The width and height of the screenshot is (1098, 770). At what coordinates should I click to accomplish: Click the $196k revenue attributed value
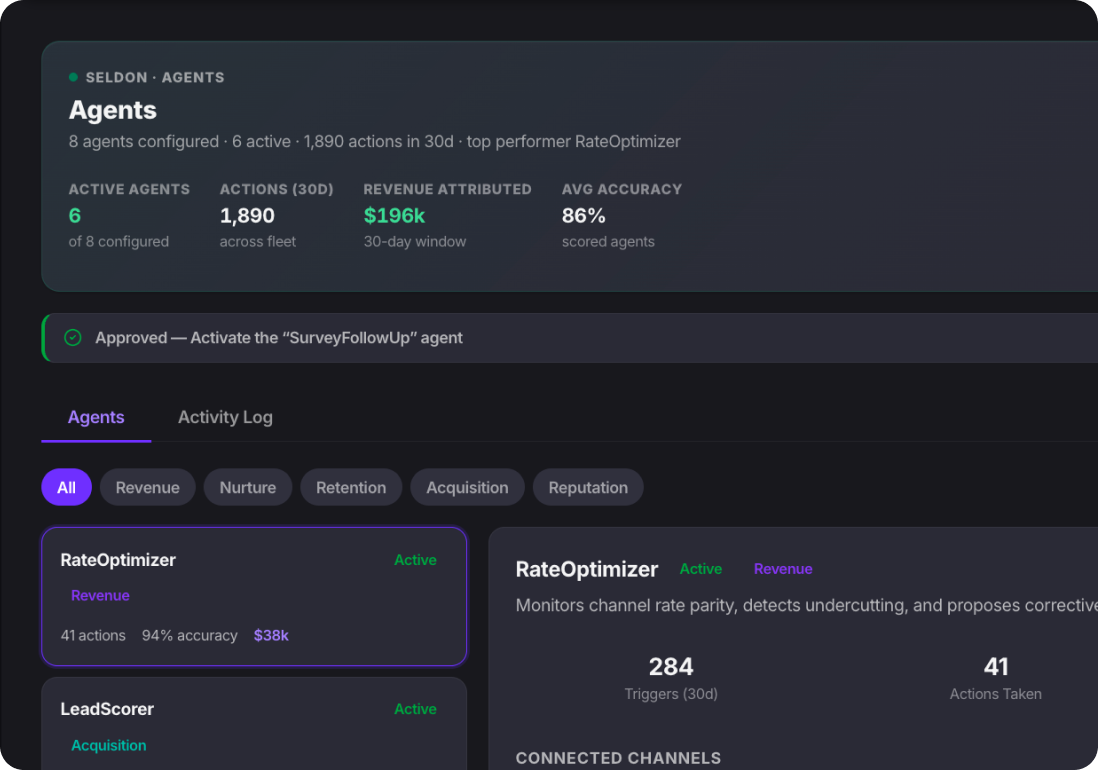(x=394, y=216)
